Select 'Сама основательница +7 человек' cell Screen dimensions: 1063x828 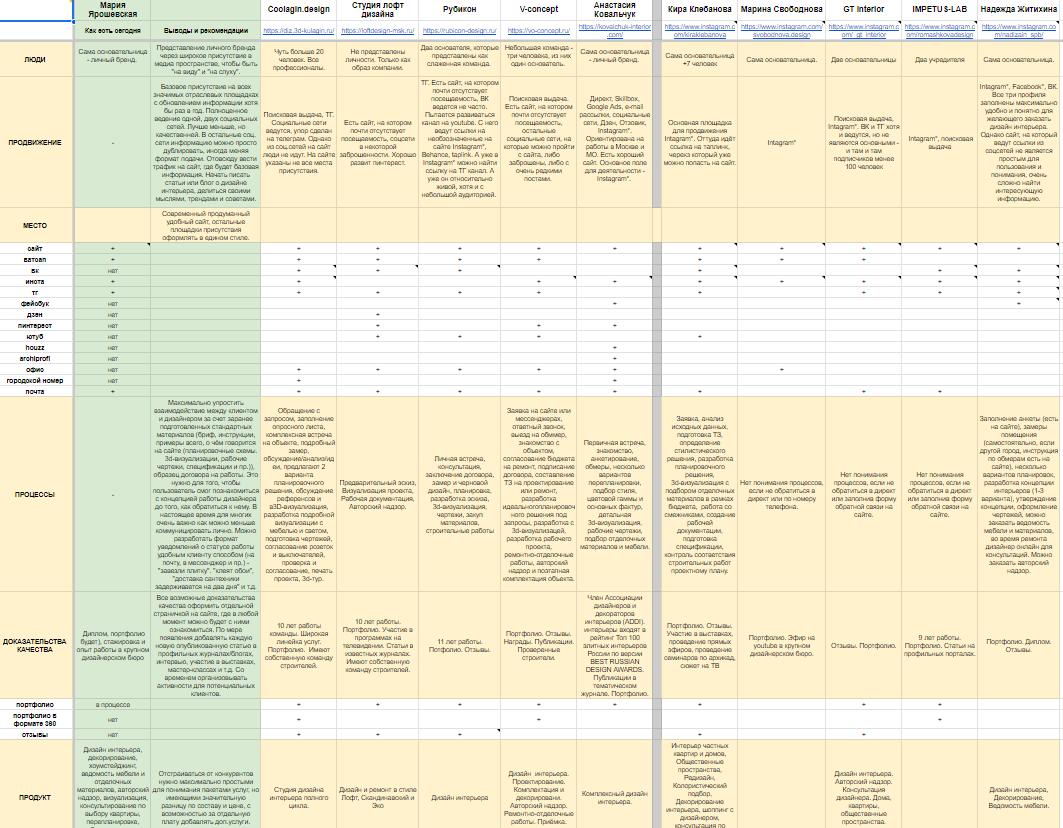click(699, 60)
